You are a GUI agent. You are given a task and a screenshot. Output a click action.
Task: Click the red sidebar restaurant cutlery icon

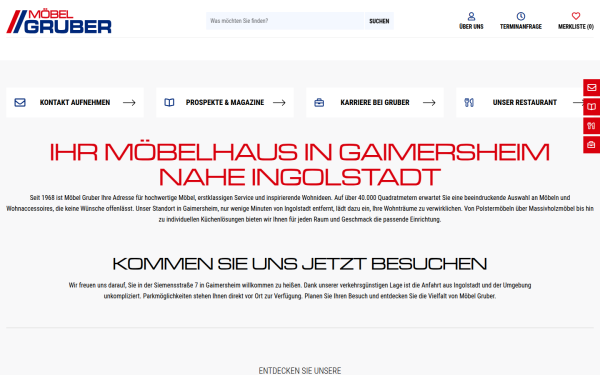coord(592,126)
